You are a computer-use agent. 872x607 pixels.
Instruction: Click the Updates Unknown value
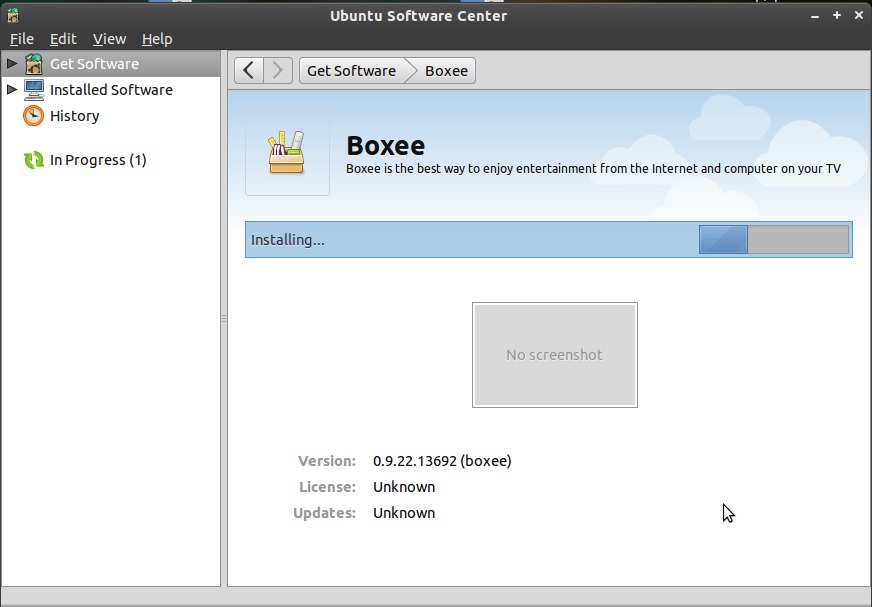click(x=404, y=513)
